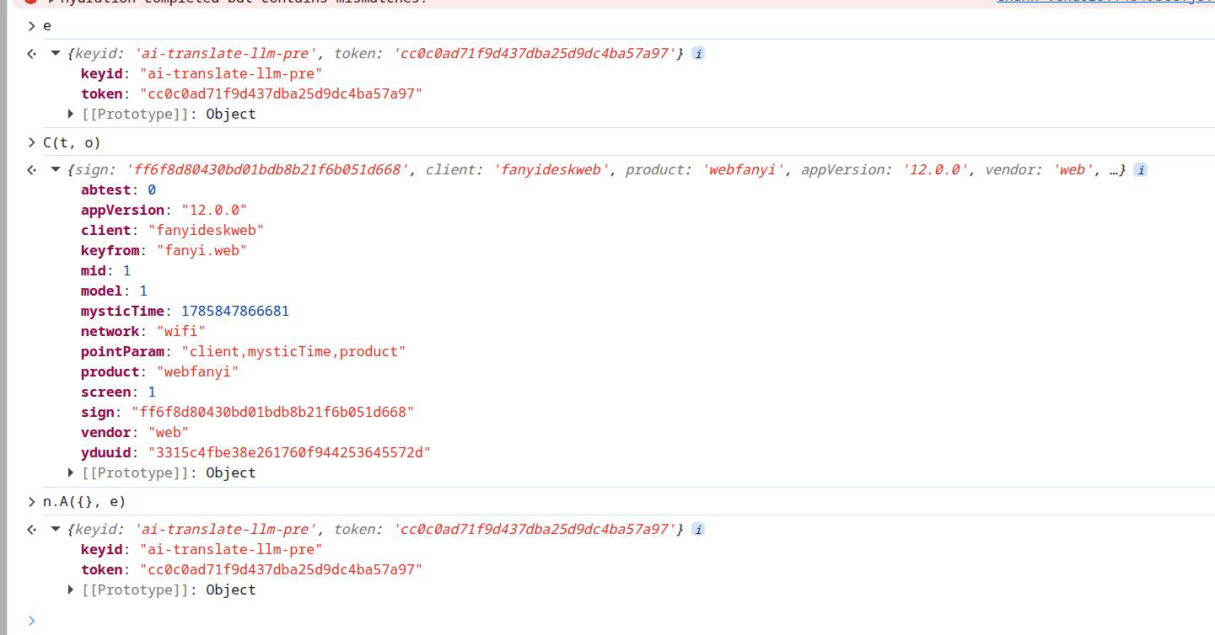Screen dimensions: 1215x635
Task: Click the keyfrom "fanyi.web" property
Action: [164, 251]
